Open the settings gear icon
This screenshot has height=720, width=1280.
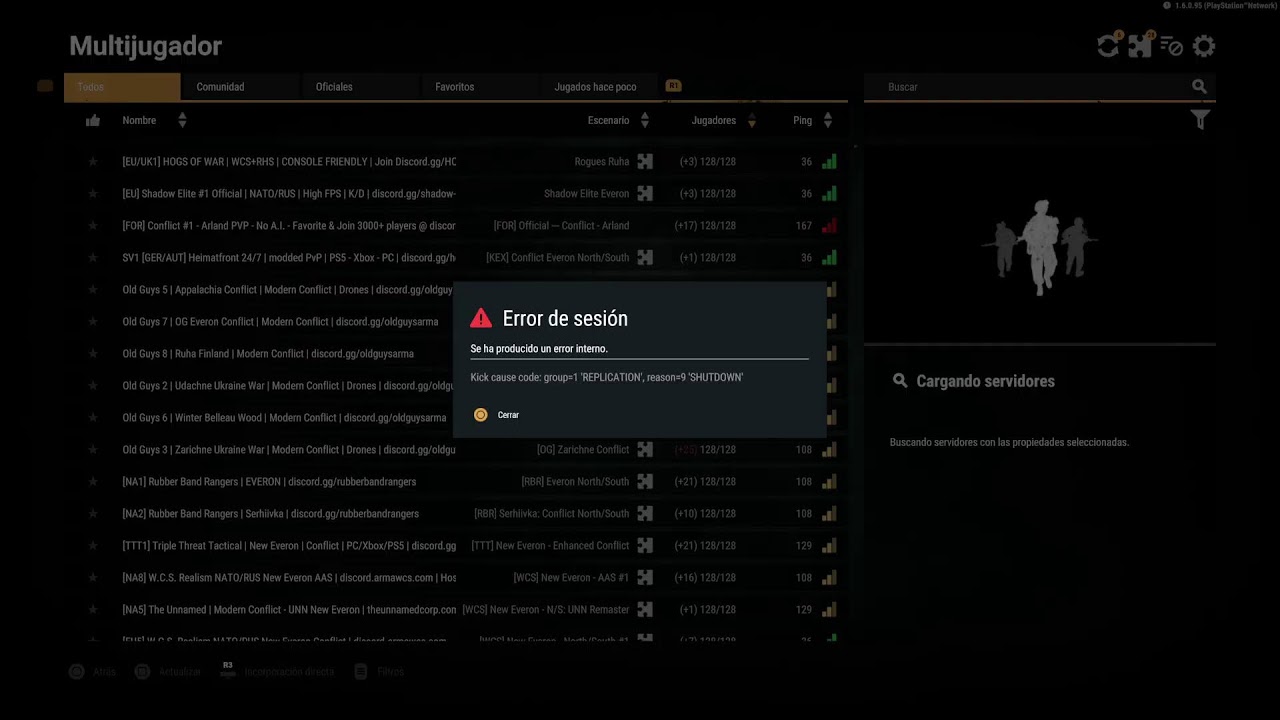(x=1204, y=46)
